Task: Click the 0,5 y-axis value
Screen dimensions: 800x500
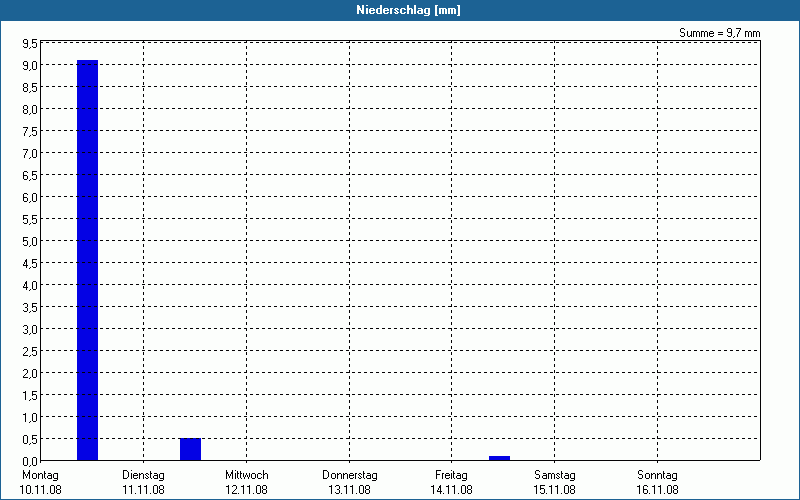Action: pos(30,439)
